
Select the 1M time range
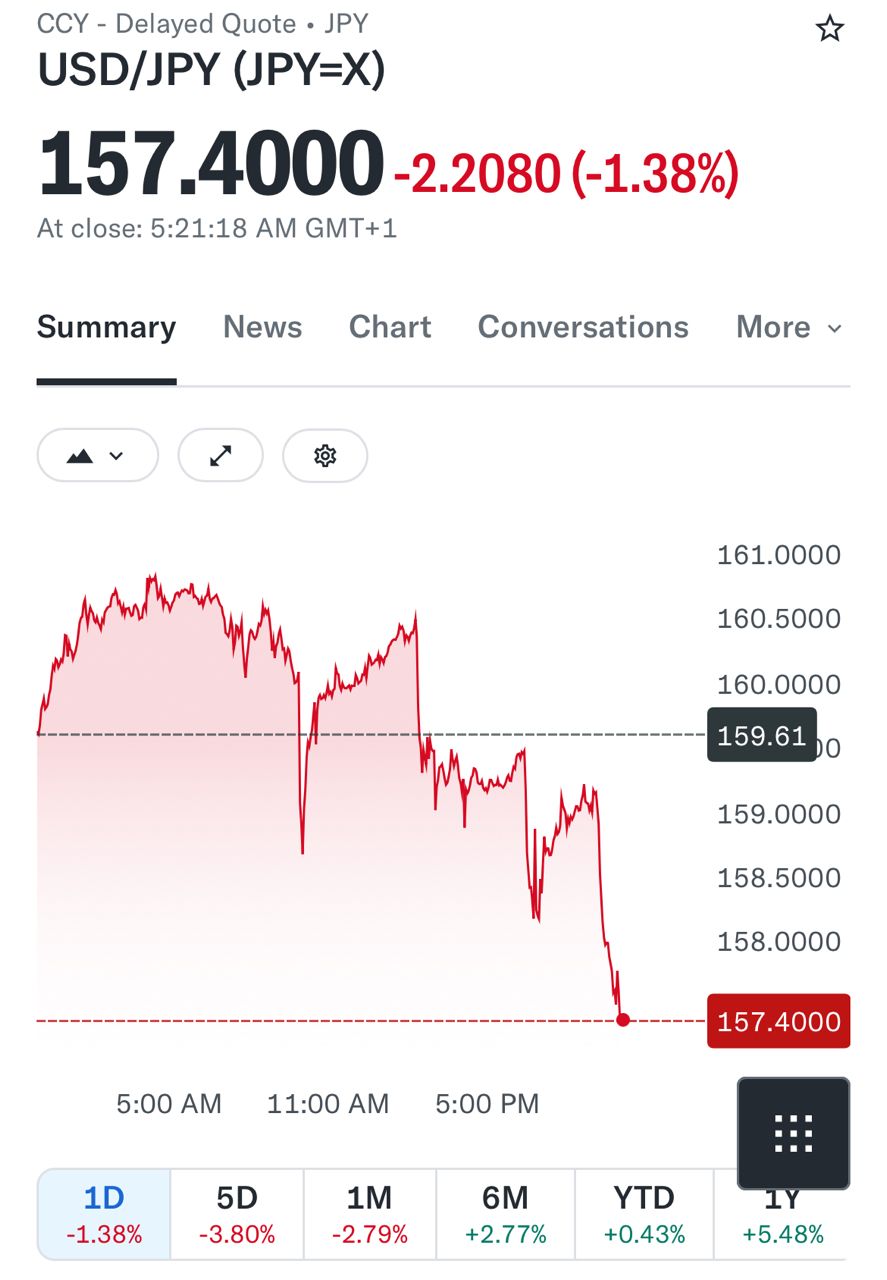click(370, 1214)
